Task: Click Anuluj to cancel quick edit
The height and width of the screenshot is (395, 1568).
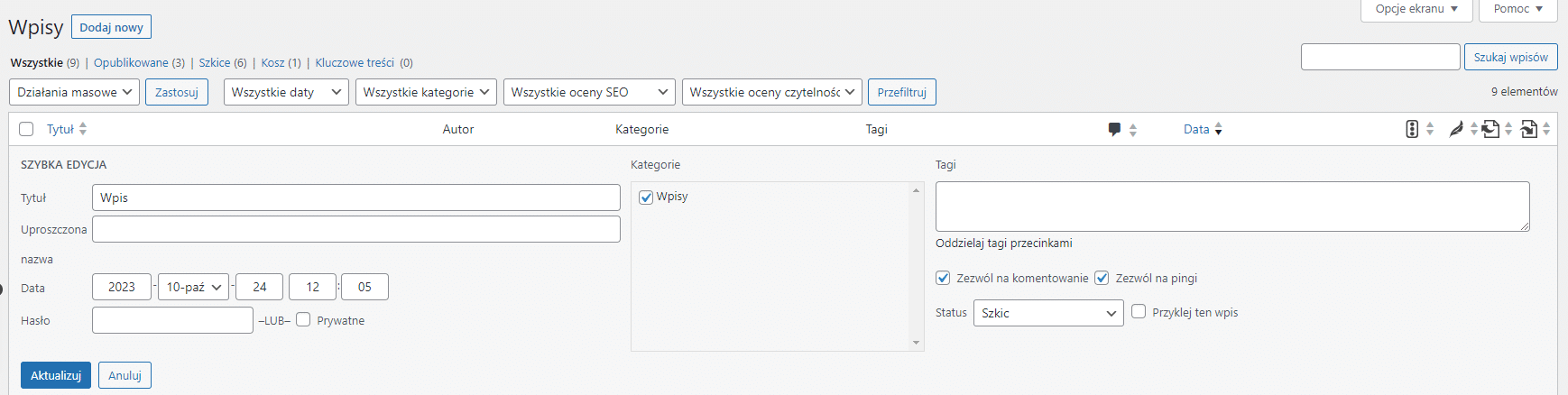Action: (x=125, y=375)
